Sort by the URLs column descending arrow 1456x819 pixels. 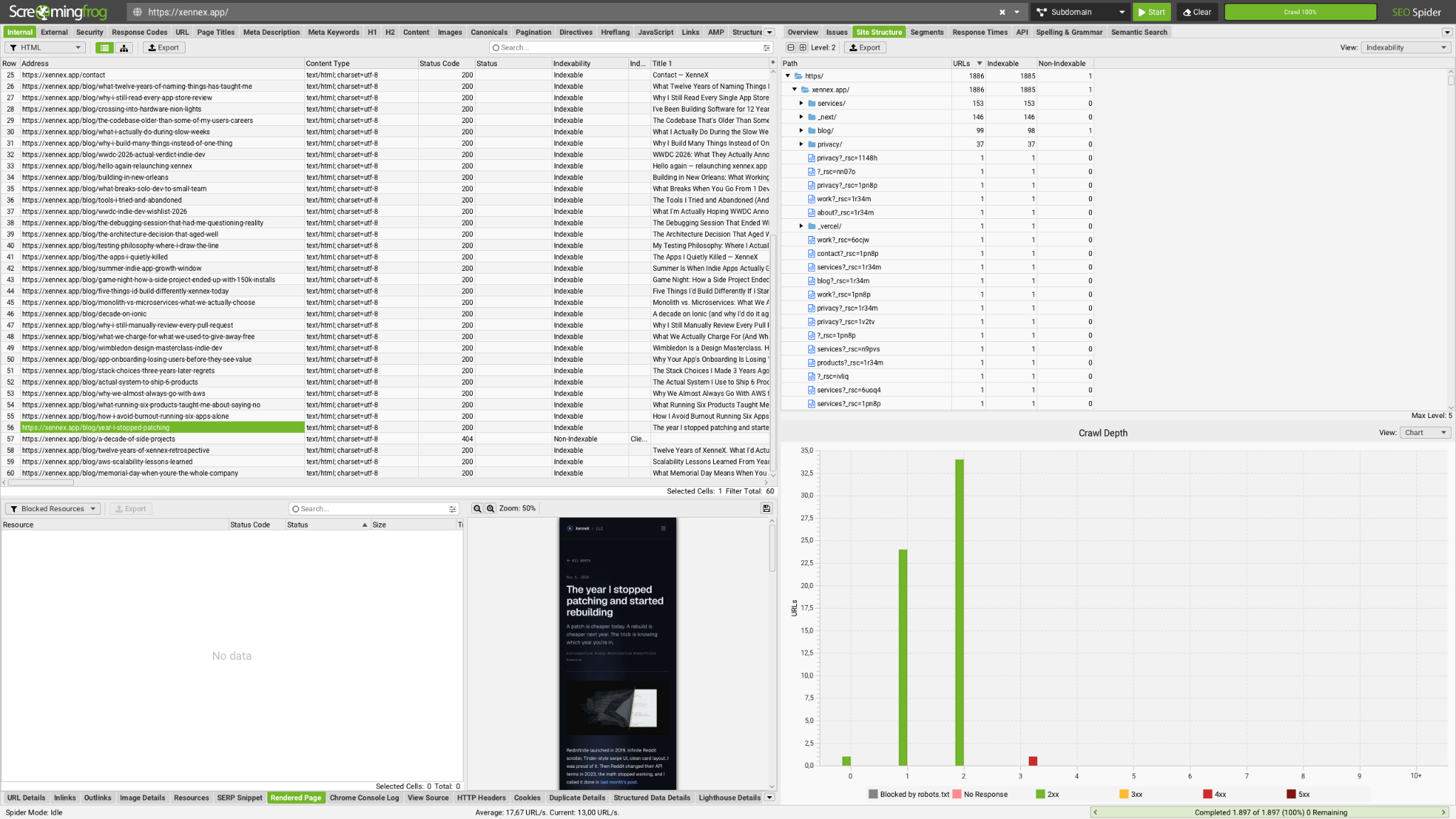(x=979, y=63)
